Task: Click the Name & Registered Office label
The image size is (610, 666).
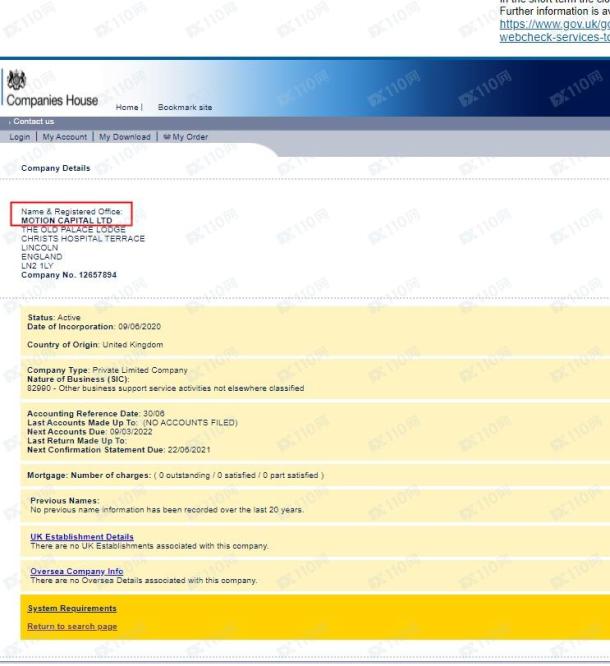Action: click(72, 212)
